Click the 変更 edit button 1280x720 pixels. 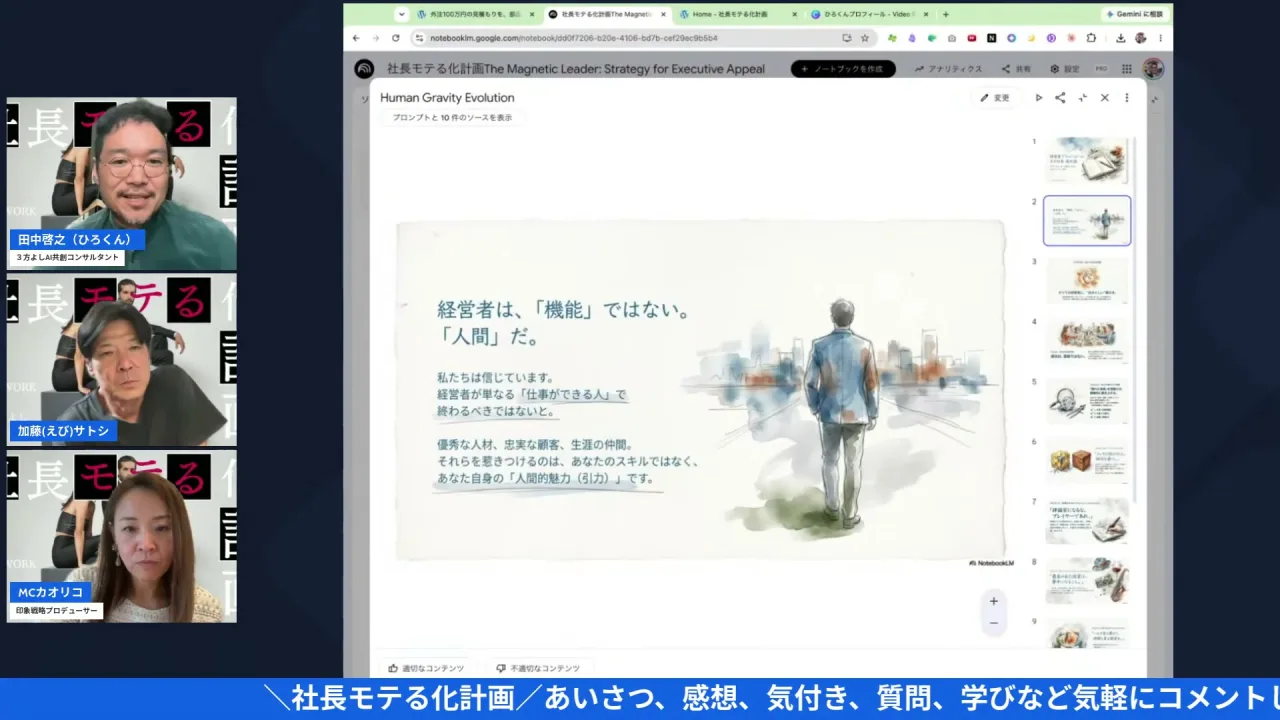995,98
